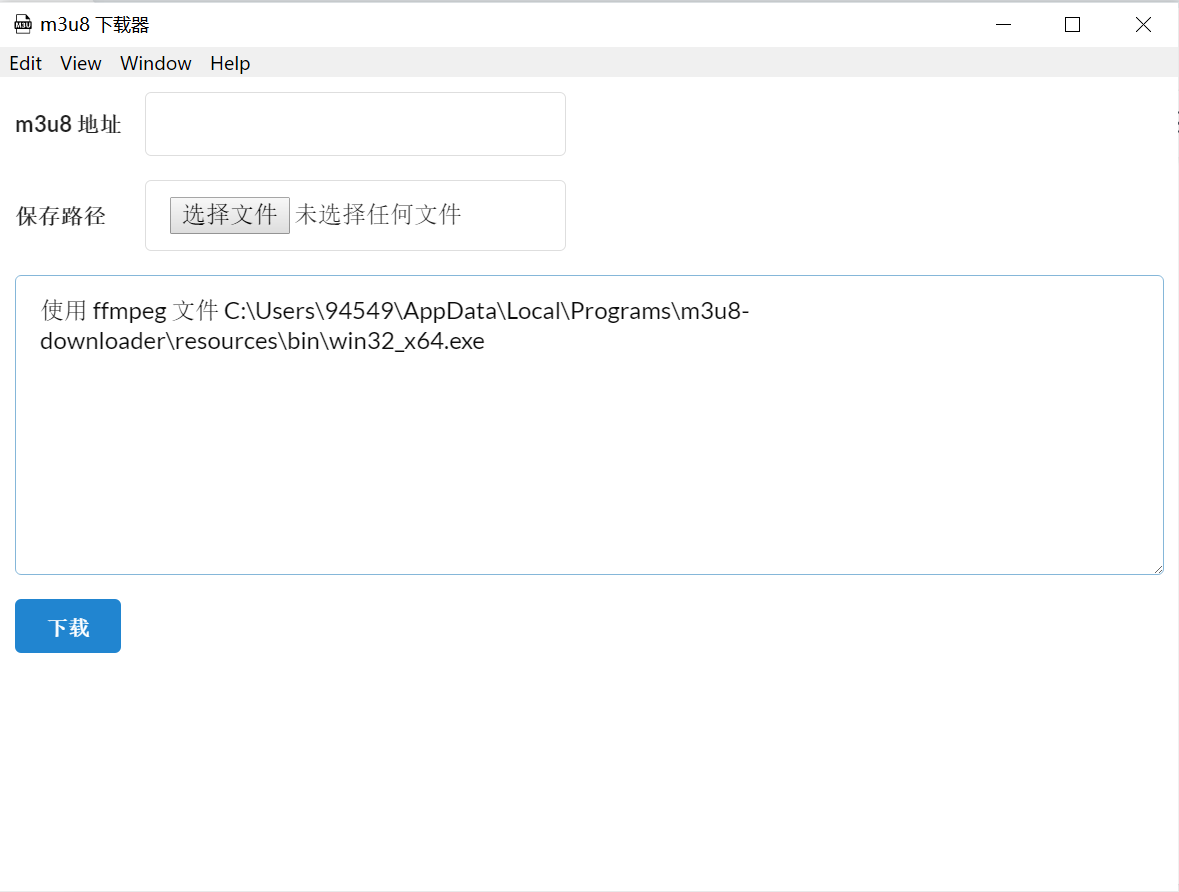The height and width of the screenshot is (892, 1179).
Task: Minimize the m3u8 下载器 window
Action: [1002, 25]
